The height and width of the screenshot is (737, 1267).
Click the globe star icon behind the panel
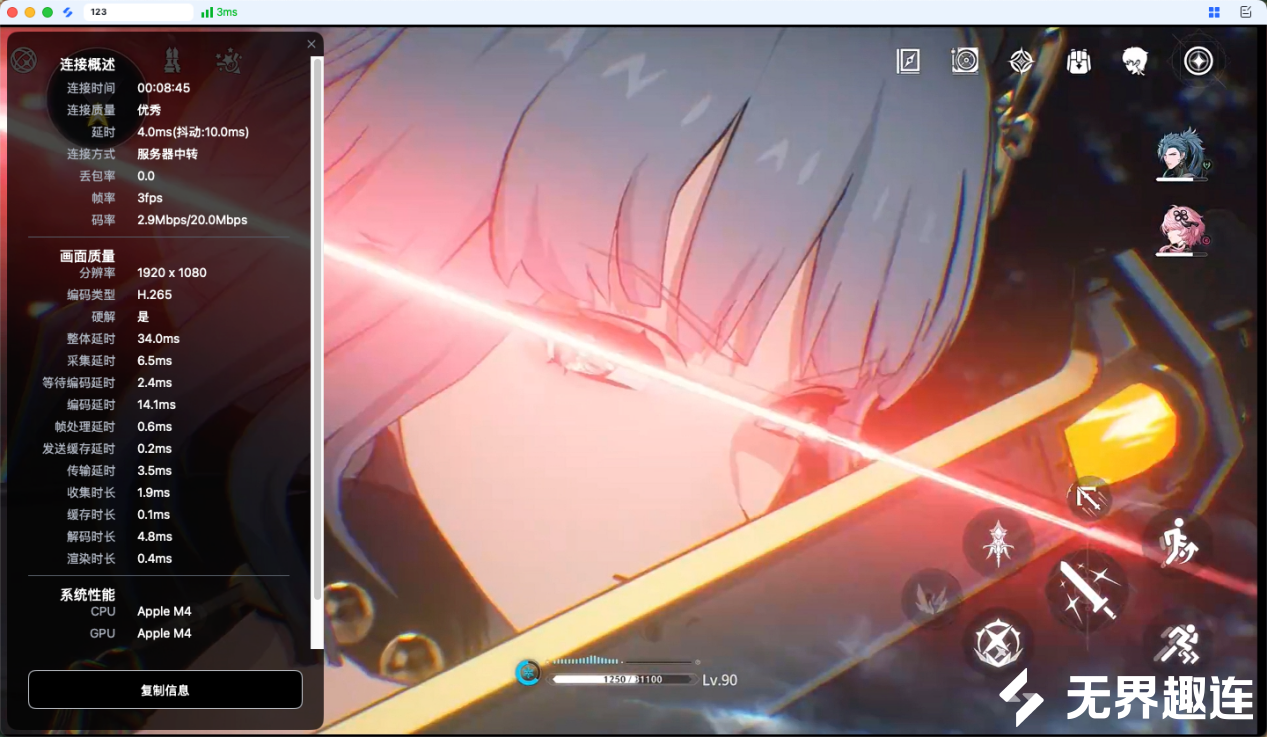coord(23,60)
